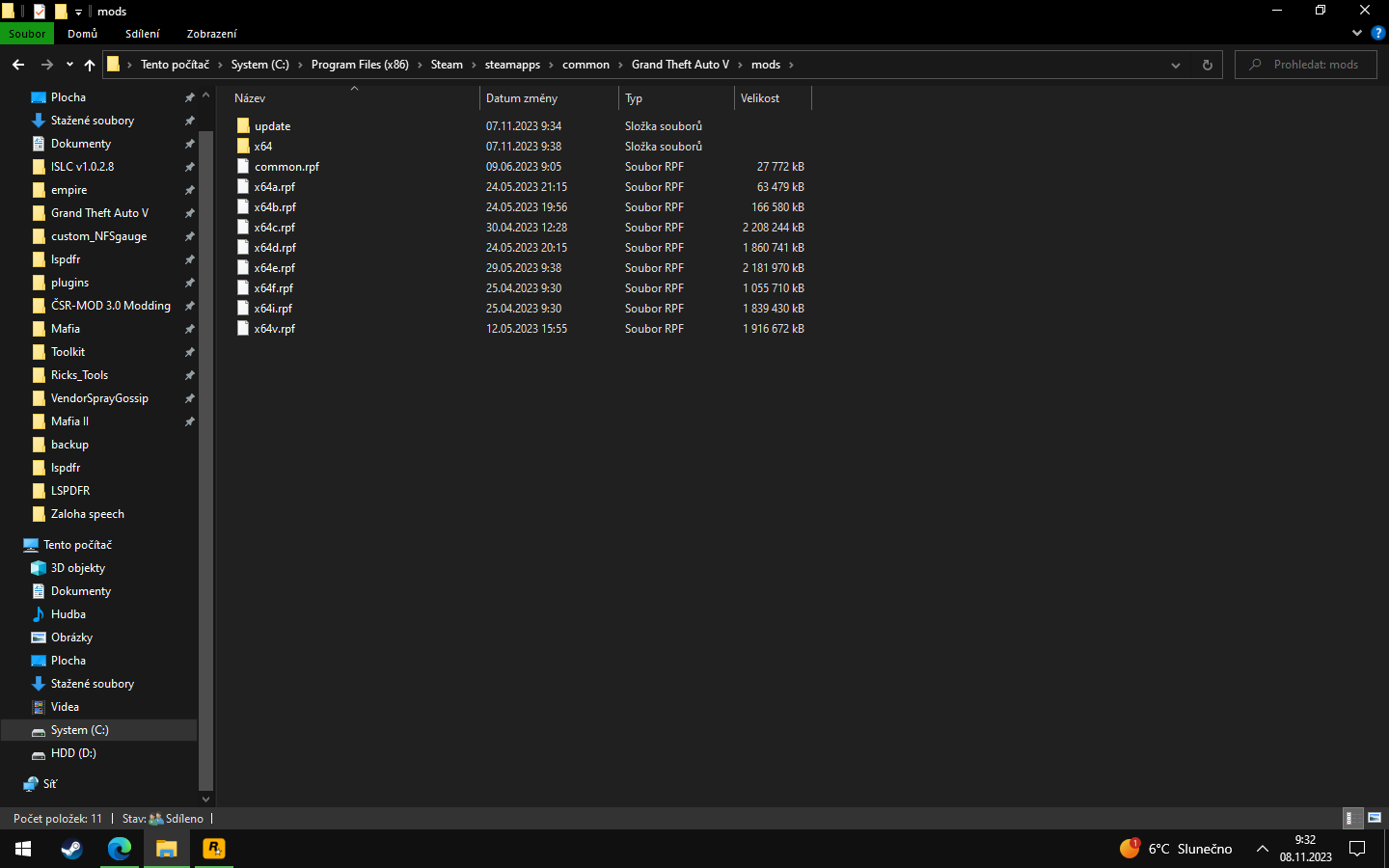The height and width of the screenshot is (868, 1389).
Task: Select the x64e.rpf file name
Action: (x=275, y=268)
